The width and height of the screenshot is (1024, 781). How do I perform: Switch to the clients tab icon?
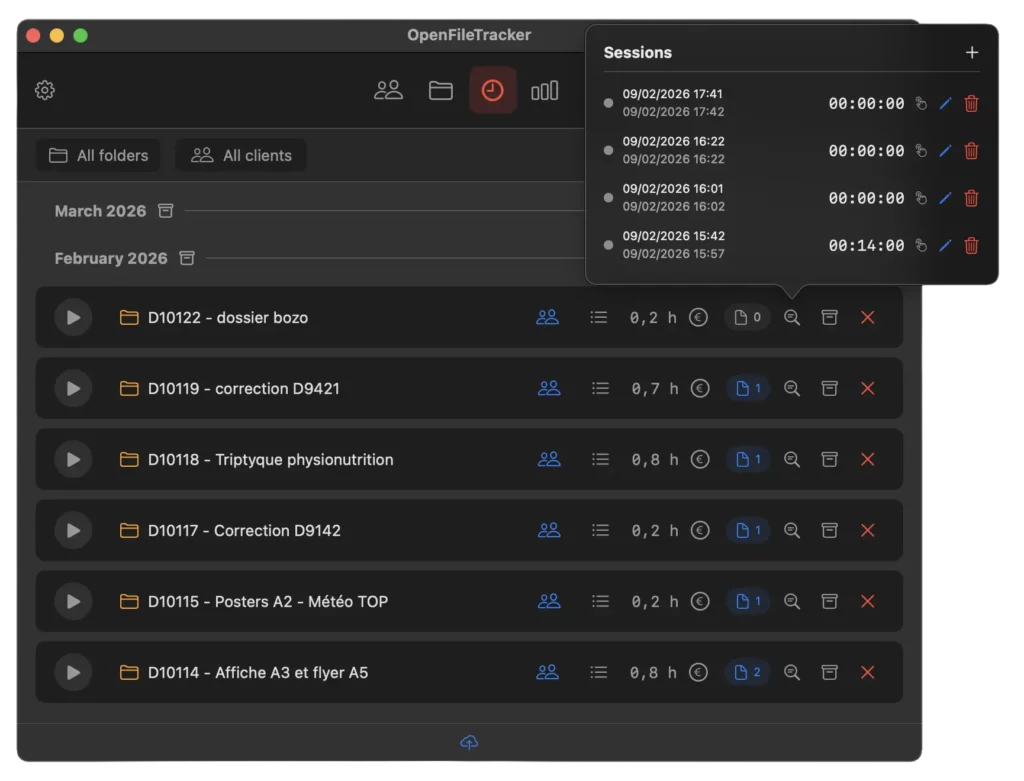click(388, 90)
